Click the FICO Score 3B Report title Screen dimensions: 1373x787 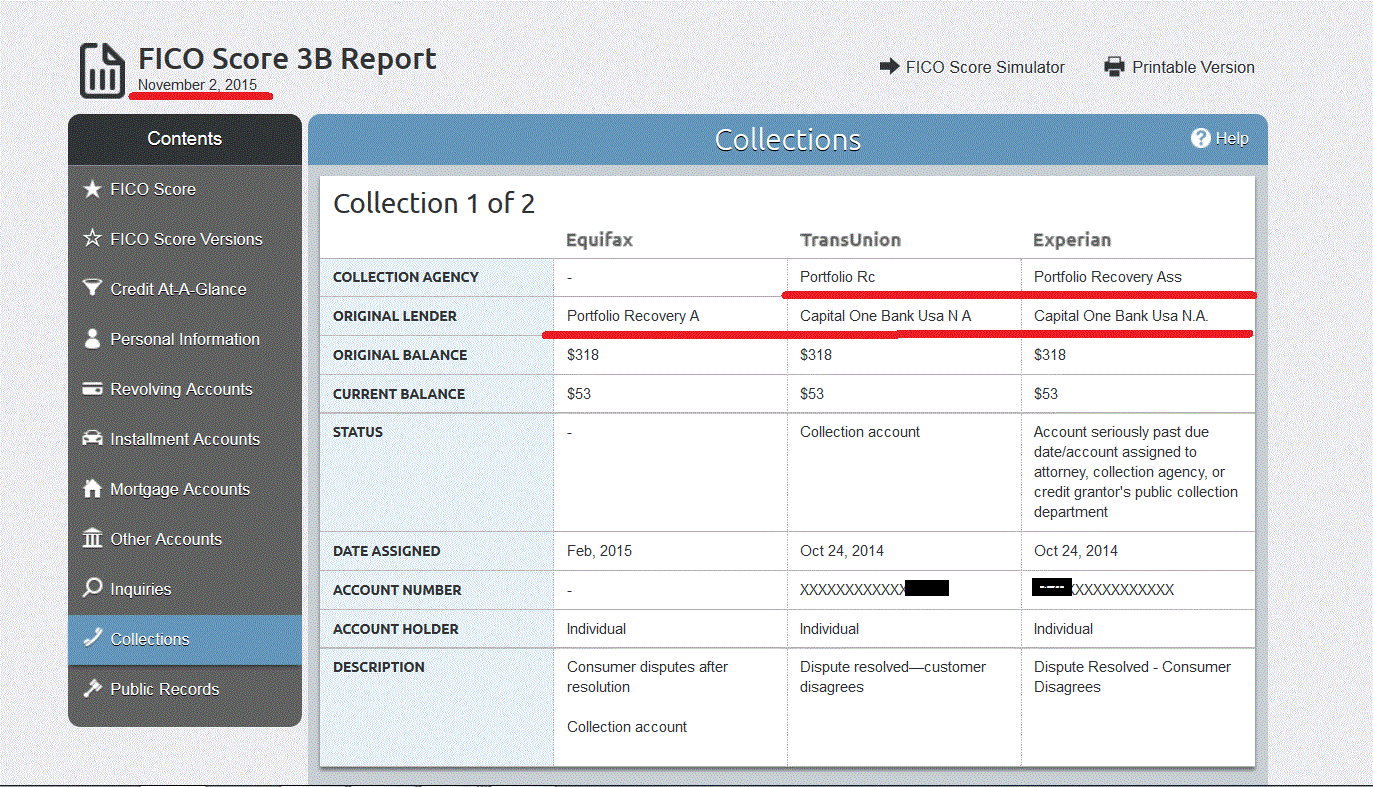(287, 59)
